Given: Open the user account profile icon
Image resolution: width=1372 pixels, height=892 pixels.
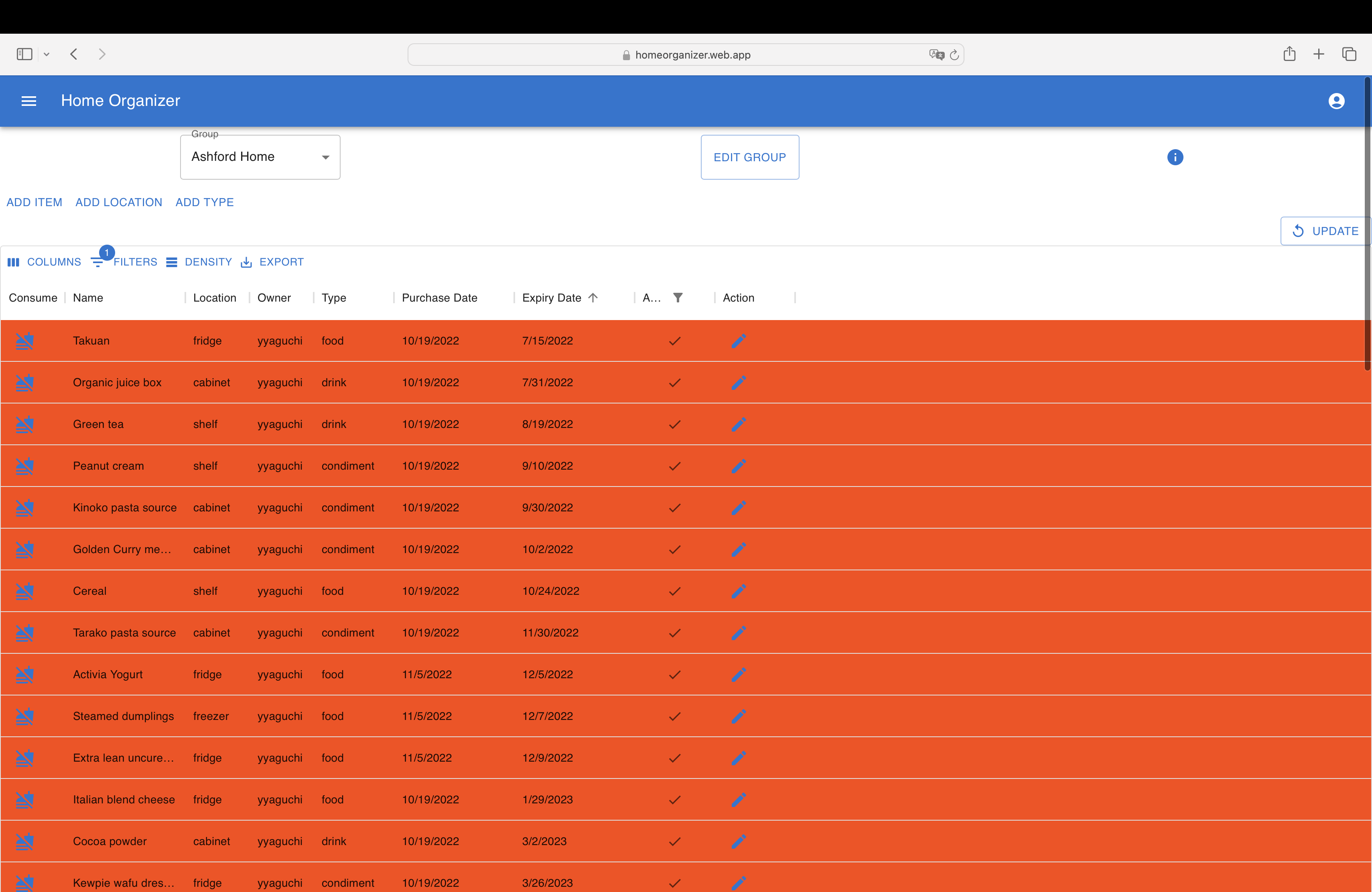Looking at the screenshot, I should pyautogui.click(x=1336, y=101).
